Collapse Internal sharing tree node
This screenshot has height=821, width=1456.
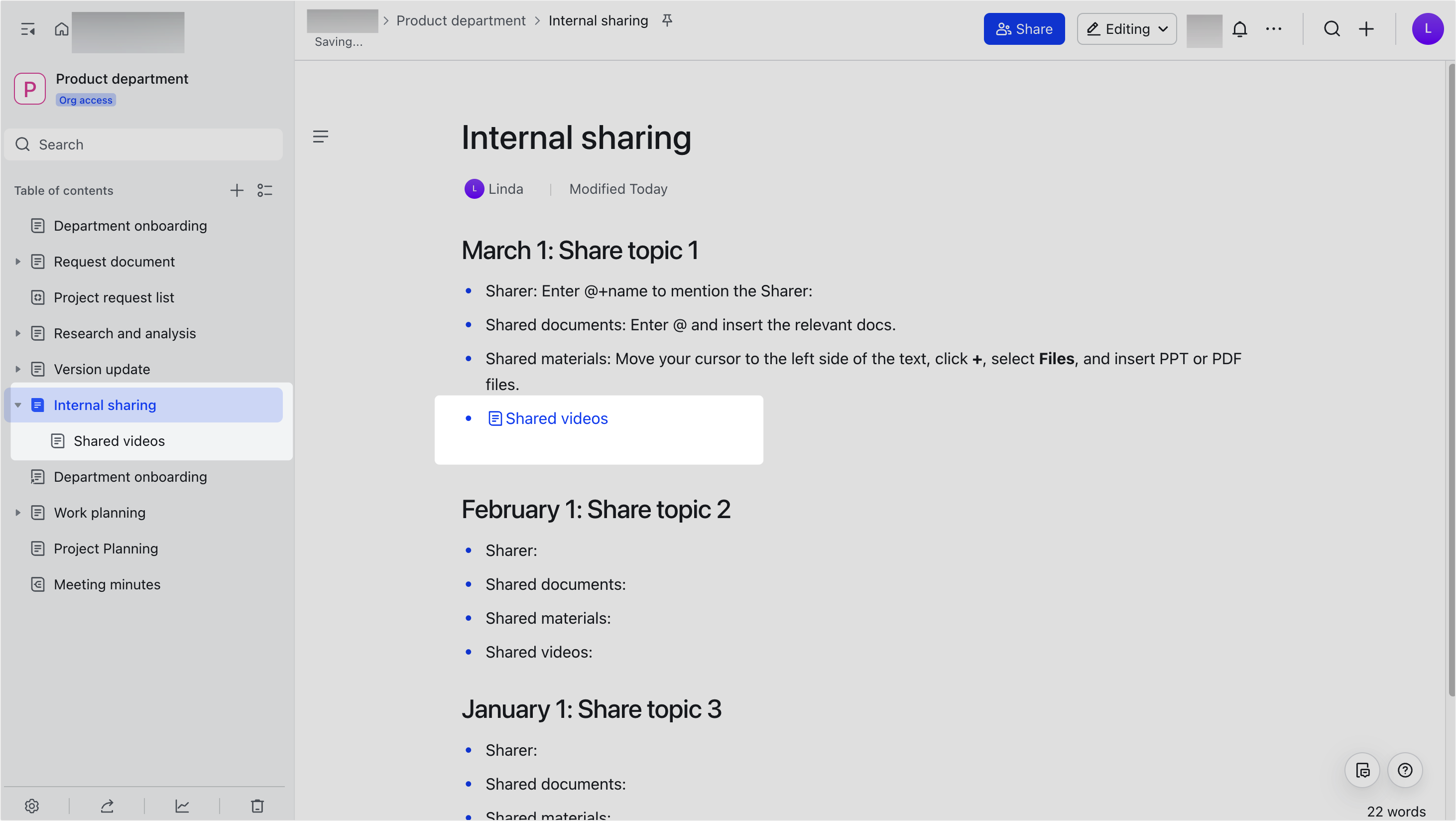pos(18,406)
